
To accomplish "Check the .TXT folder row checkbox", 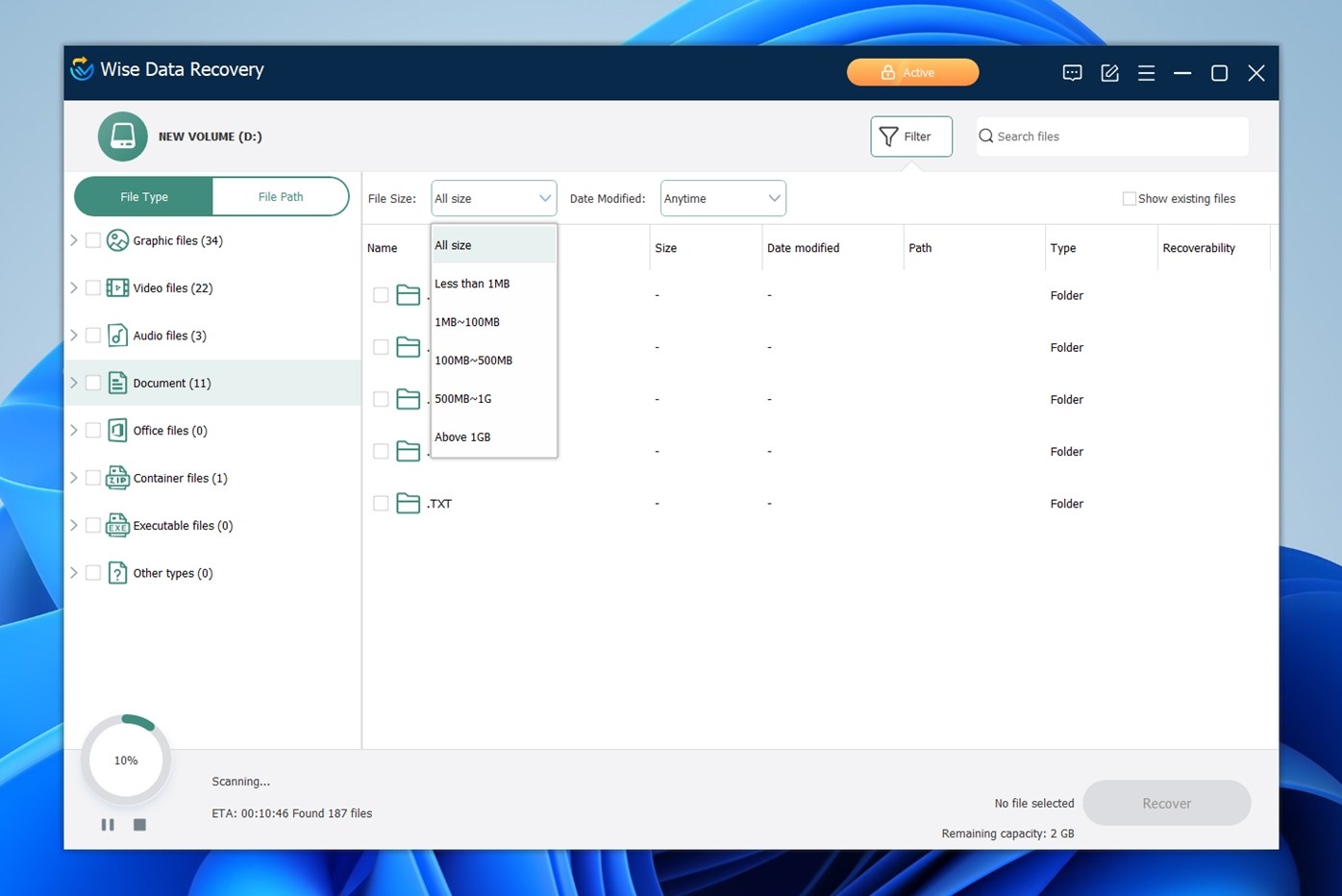I will click(381, 503).
